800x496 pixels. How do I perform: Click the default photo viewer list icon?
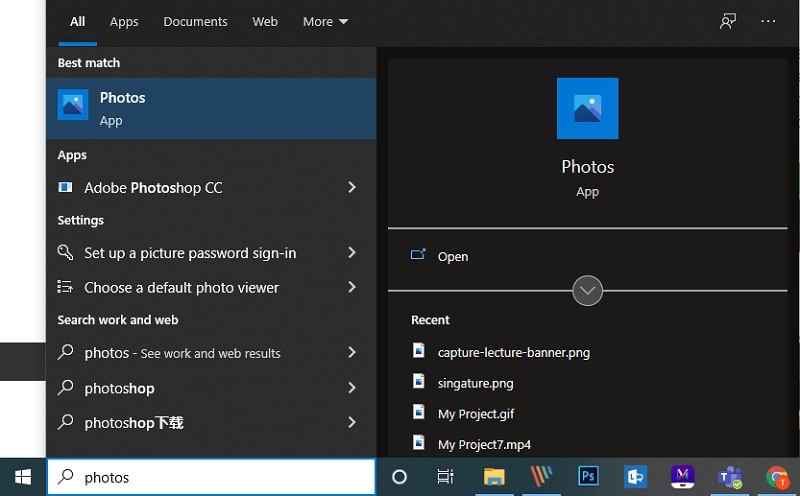pos(65,287)
